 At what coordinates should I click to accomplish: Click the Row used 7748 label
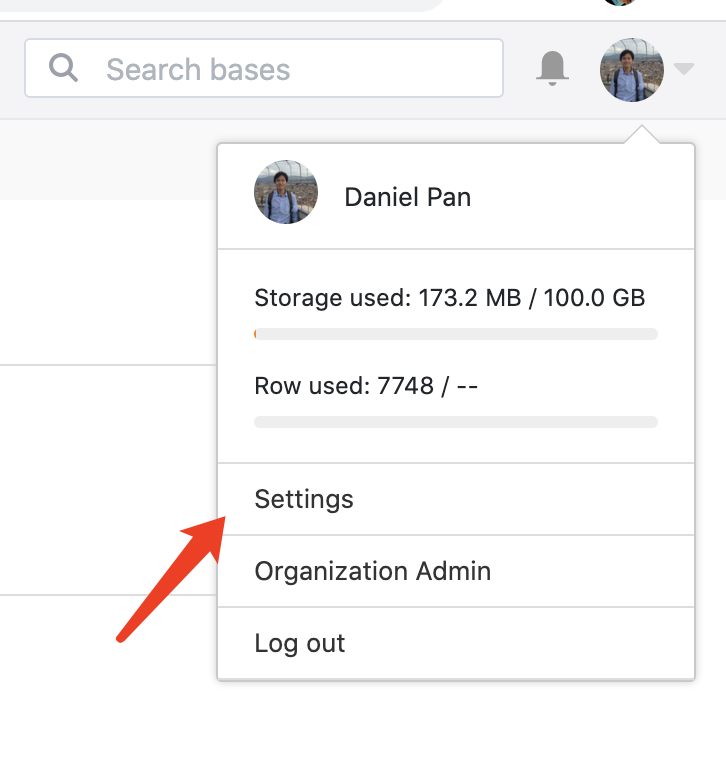[x=366, y=386]
